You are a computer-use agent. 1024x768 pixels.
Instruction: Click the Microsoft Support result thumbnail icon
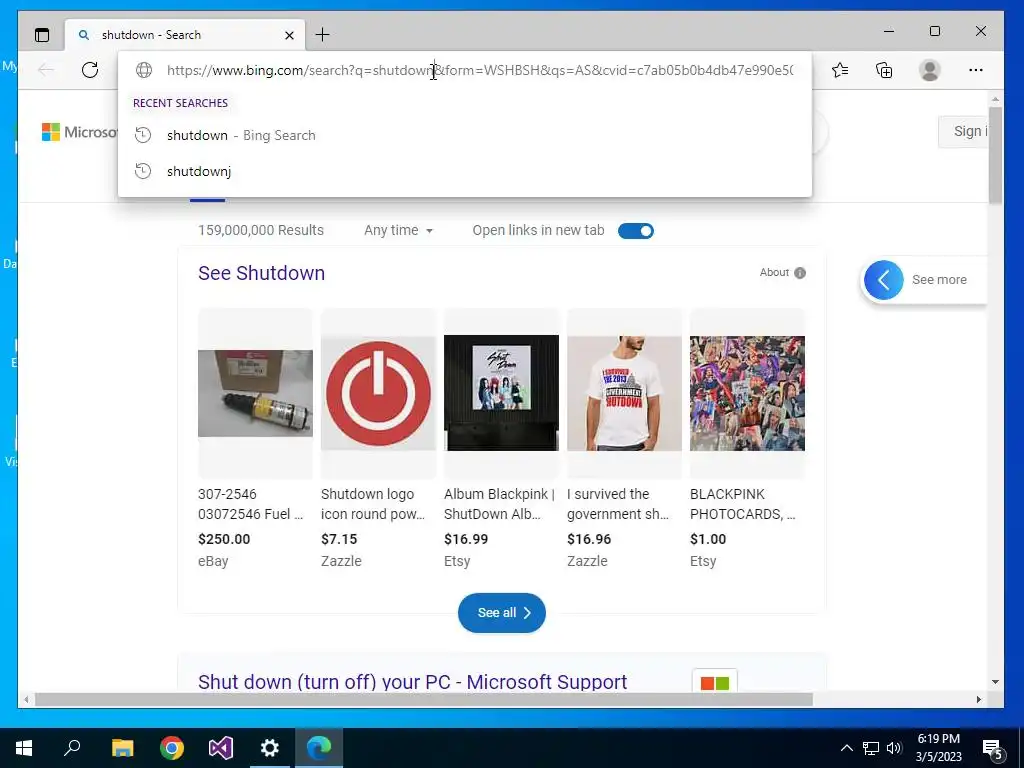click(714, 681)
